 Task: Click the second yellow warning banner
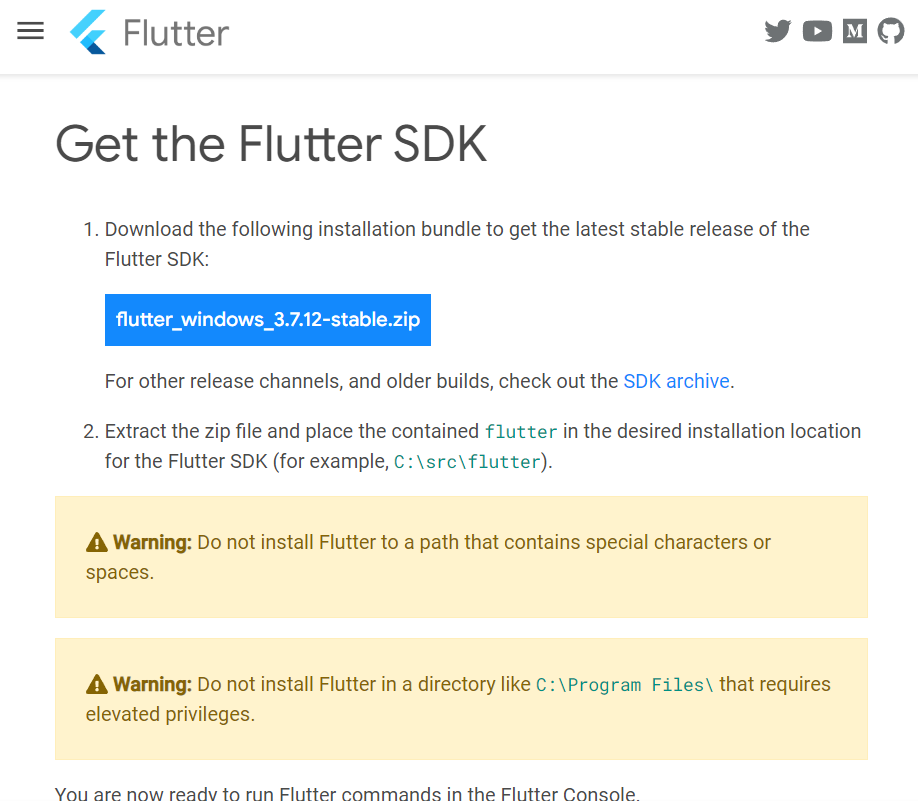coord(460,698)
